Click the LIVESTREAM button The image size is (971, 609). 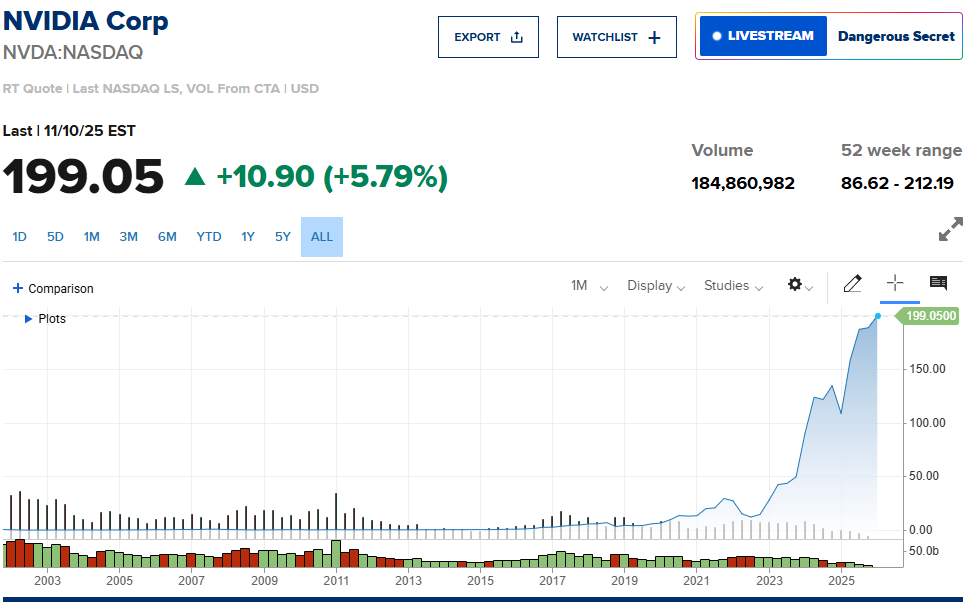point(762,36)
